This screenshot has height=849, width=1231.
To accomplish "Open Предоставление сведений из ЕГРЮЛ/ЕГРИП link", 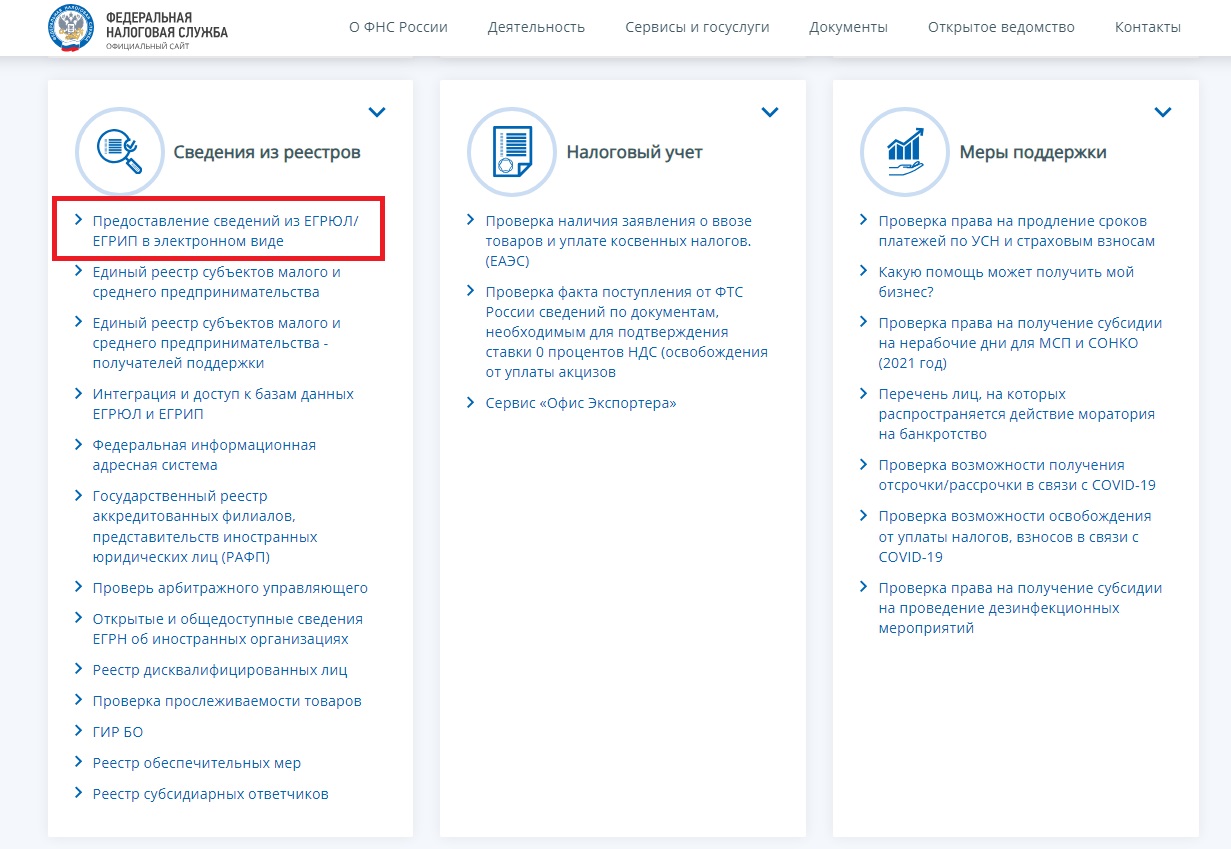I will click(x=224, y=231).
